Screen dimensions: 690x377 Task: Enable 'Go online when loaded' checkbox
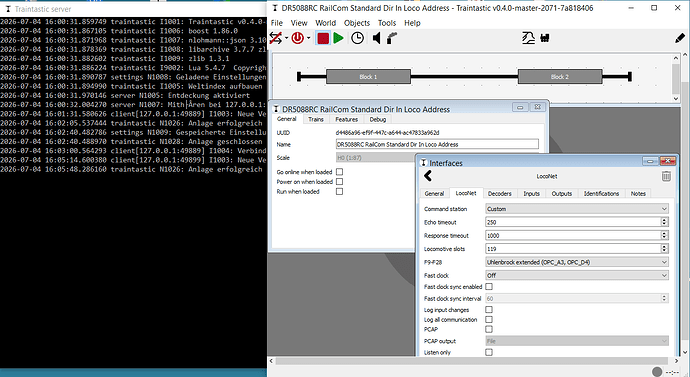339,172
